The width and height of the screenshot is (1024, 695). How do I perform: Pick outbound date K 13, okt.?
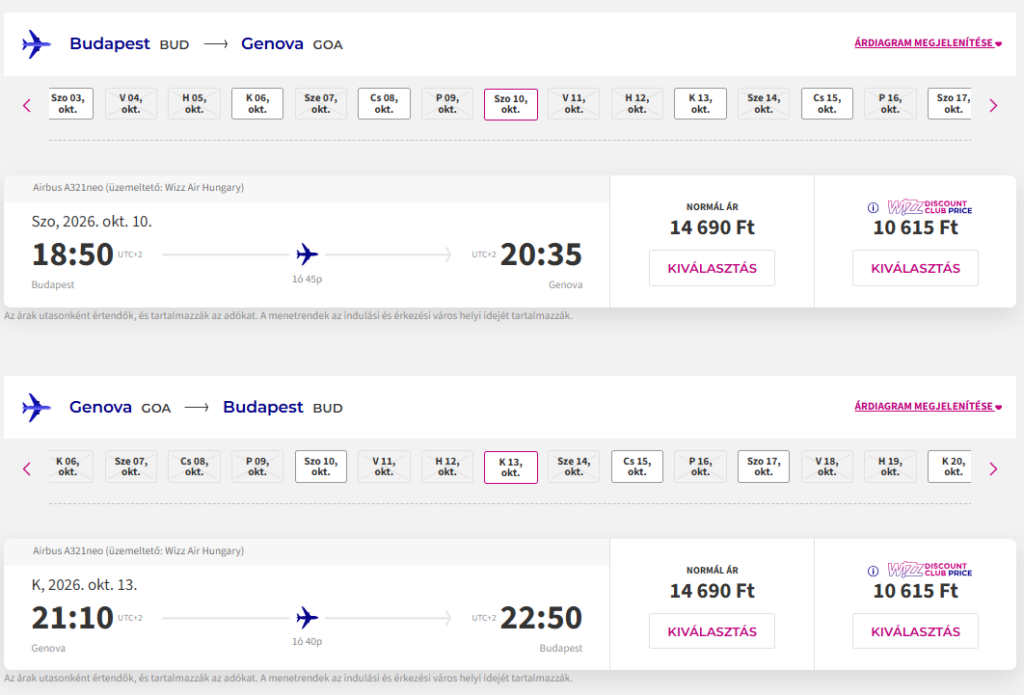click(x=700, y=104)
